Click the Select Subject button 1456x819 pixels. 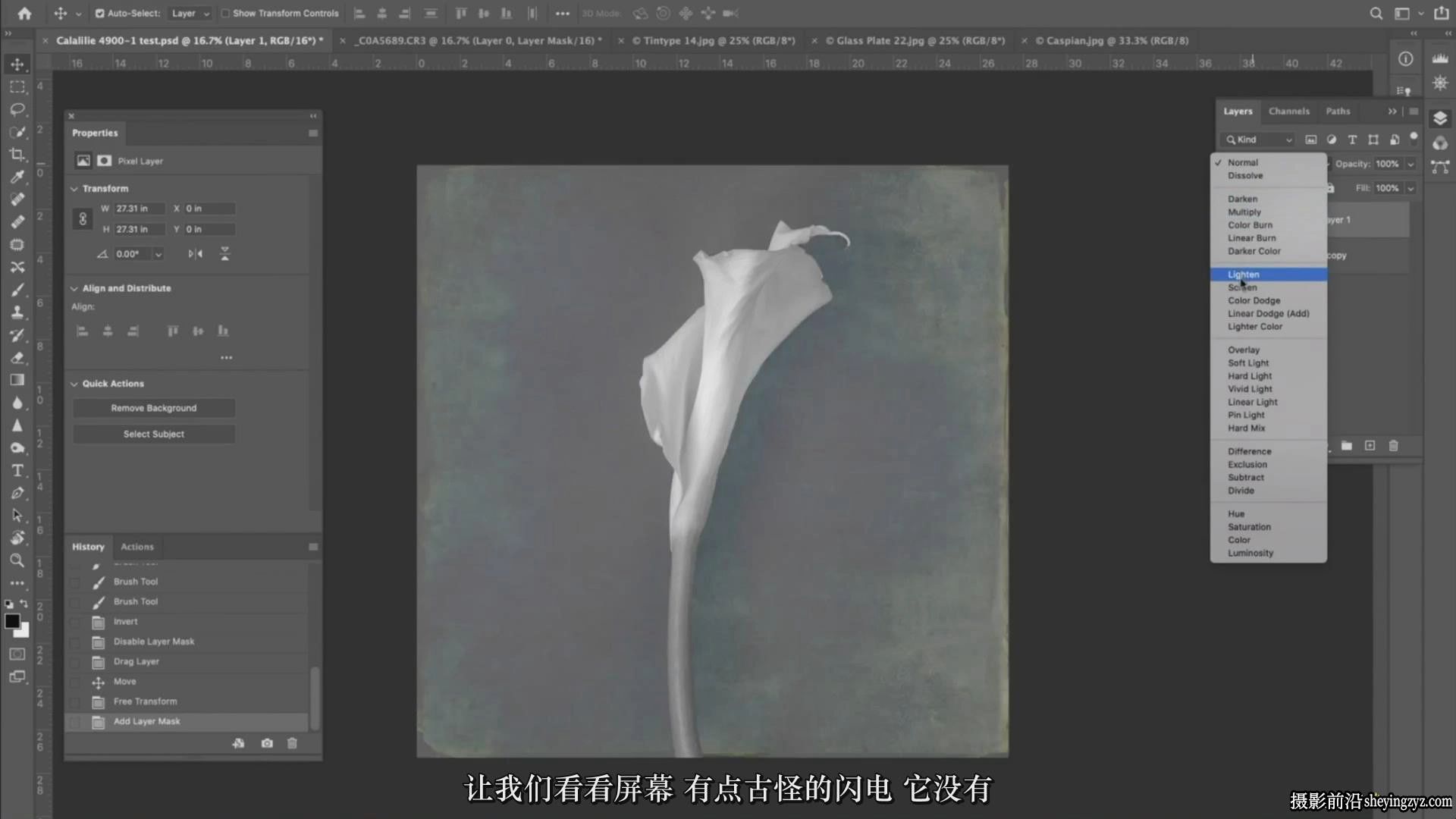pos(154,435)
